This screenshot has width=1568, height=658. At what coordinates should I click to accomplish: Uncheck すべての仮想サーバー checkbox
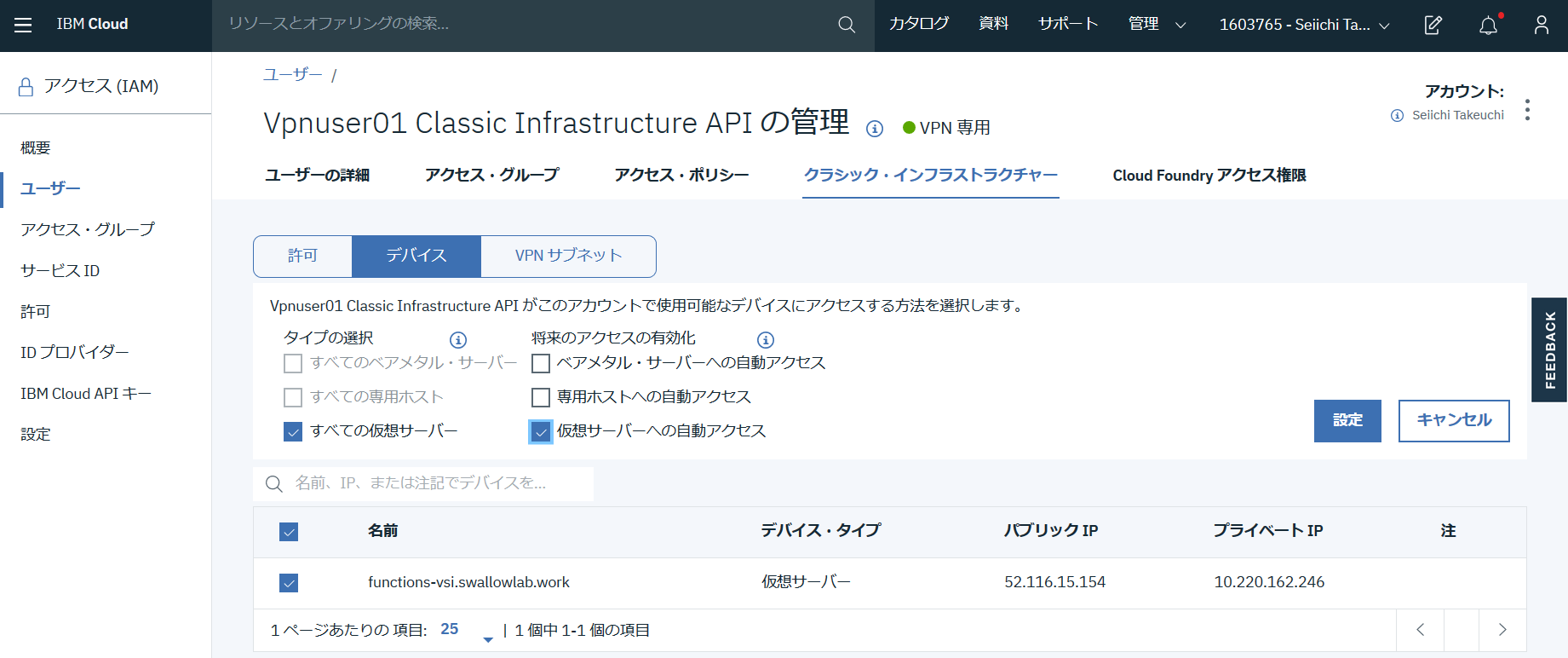coord(293,432)
